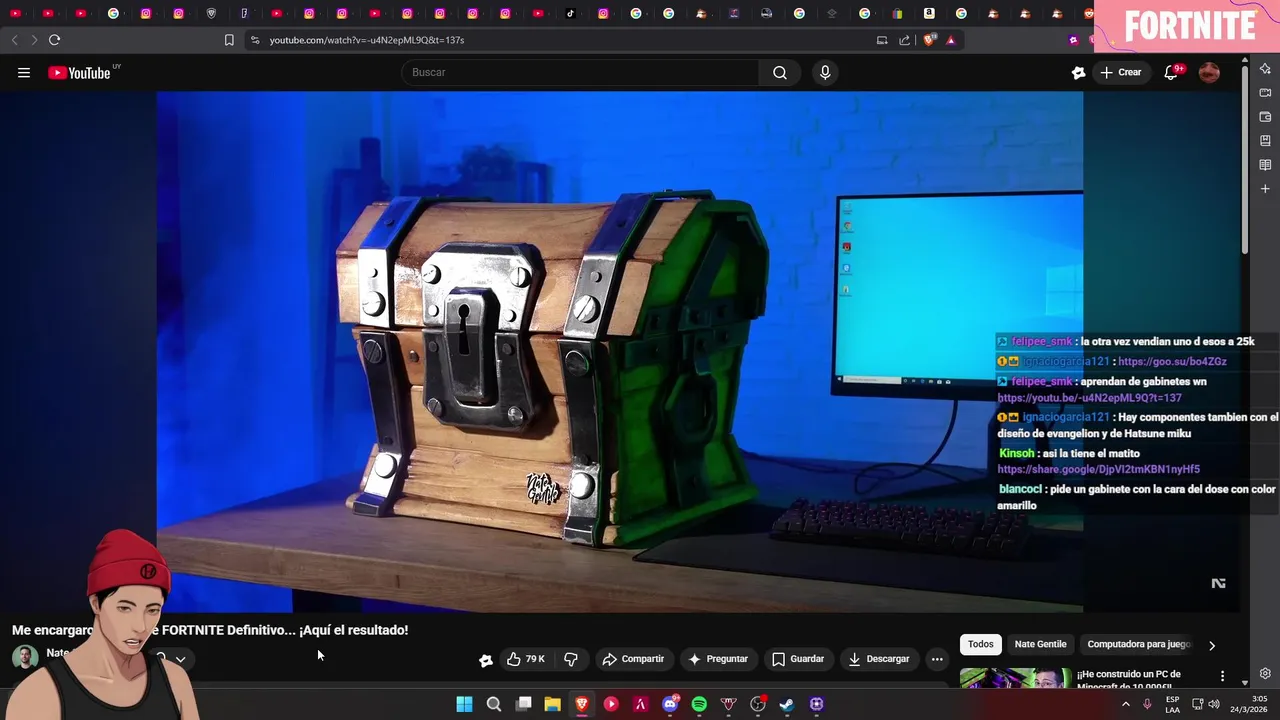Bookmark this page with the bookmark icon
The width and height of the screenshot is (1280, 720).
pos(229,40)
